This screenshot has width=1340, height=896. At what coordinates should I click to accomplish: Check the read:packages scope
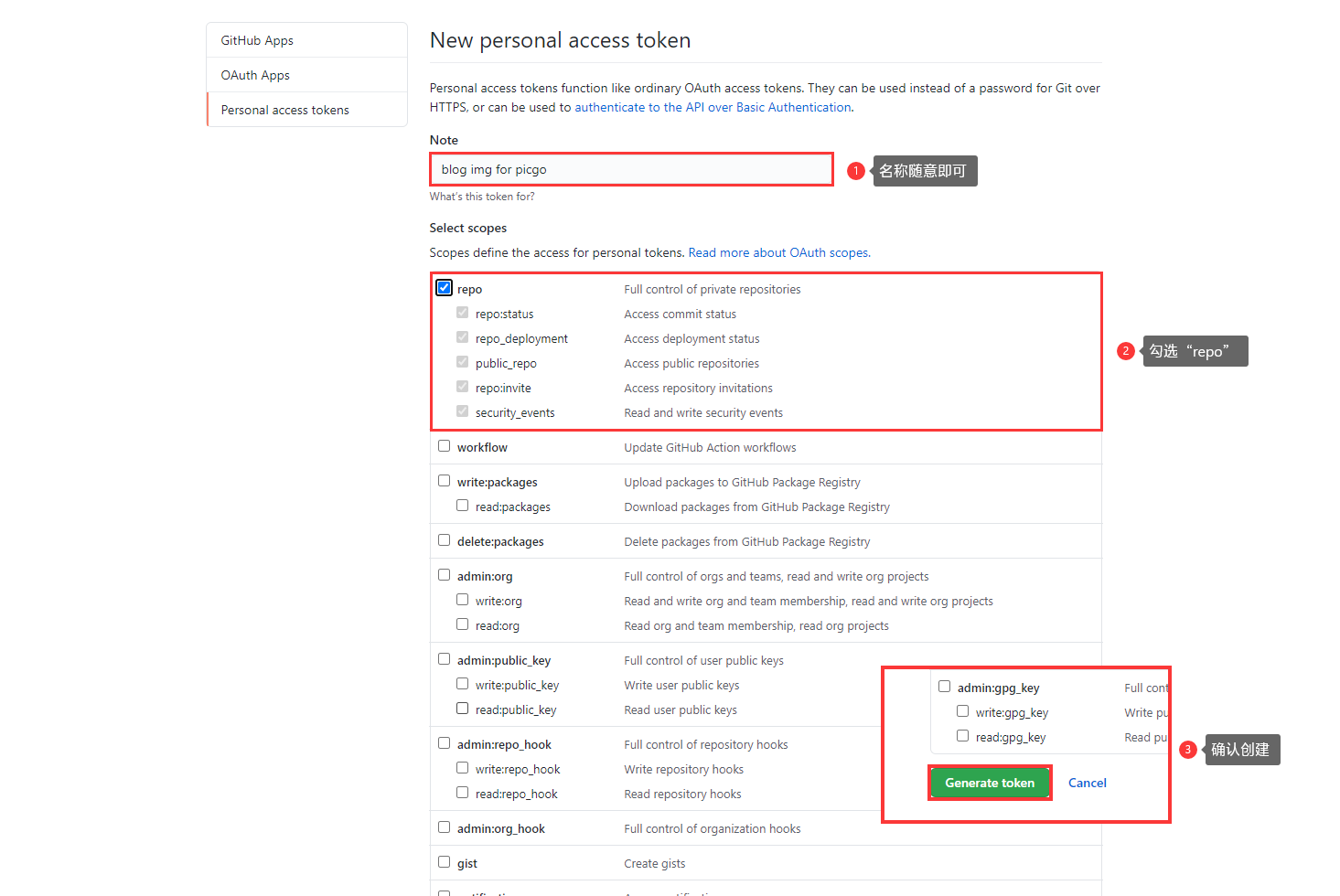click(x=463, y=506)
